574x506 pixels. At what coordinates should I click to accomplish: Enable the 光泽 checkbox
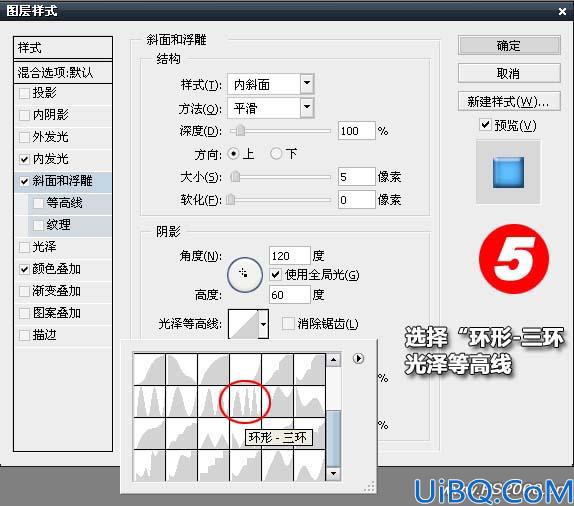pyautogui.click(x=24, y=247)
